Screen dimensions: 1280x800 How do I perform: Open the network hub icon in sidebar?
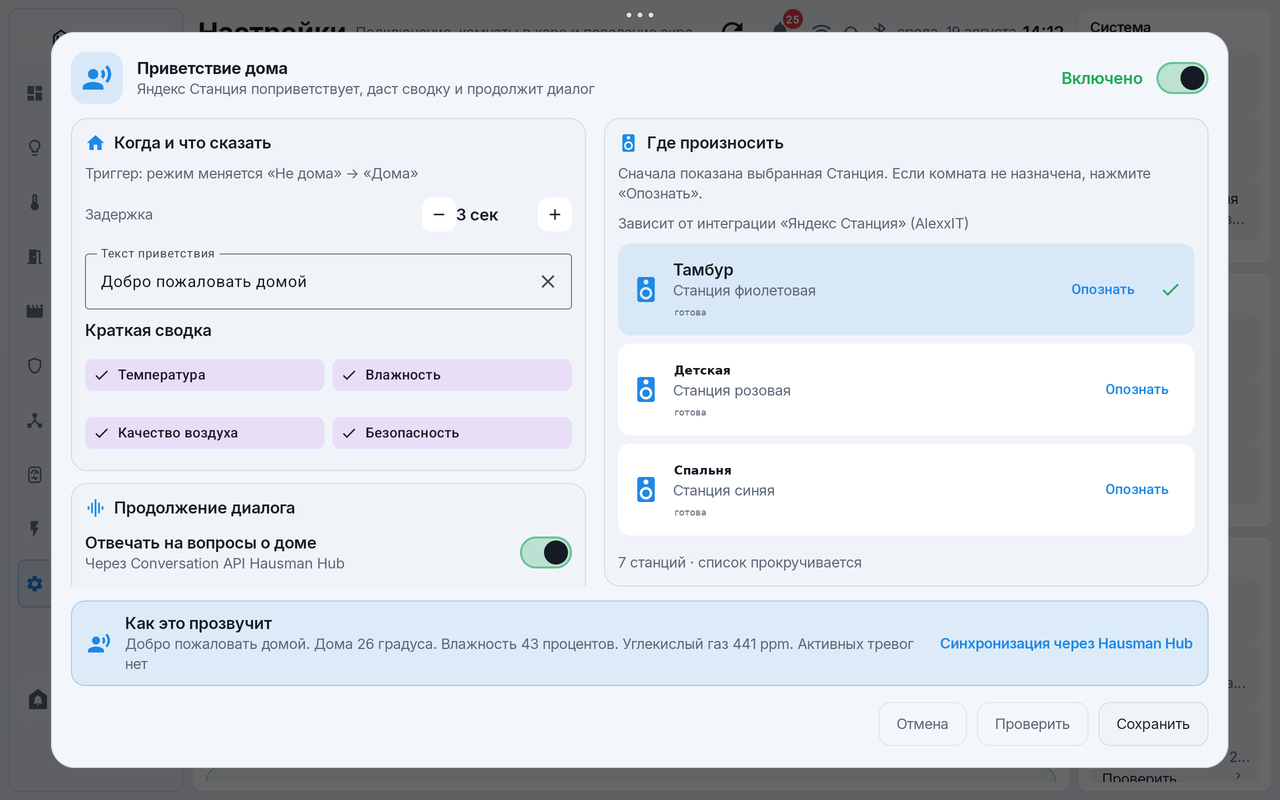point(35,420)
